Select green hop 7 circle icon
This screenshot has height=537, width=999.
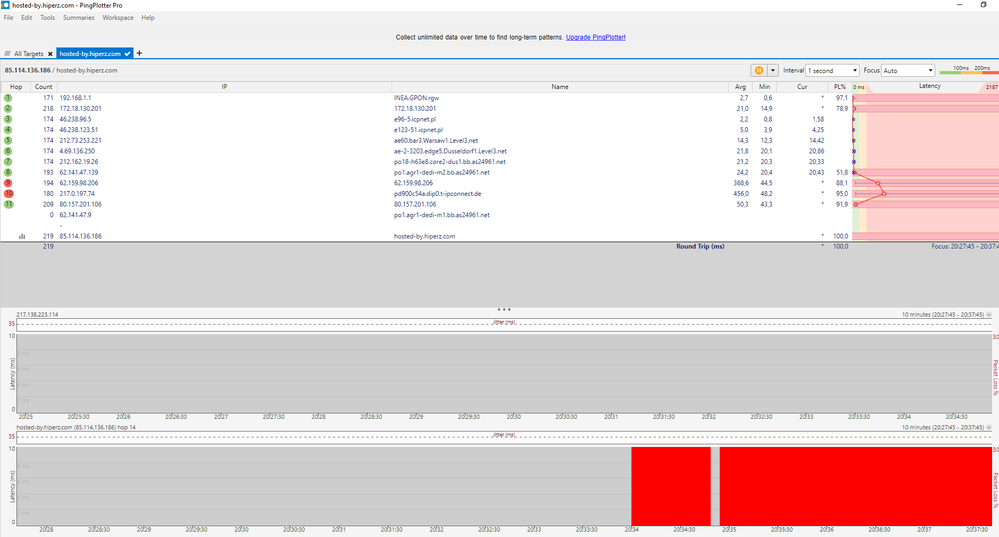coord(8,162)
